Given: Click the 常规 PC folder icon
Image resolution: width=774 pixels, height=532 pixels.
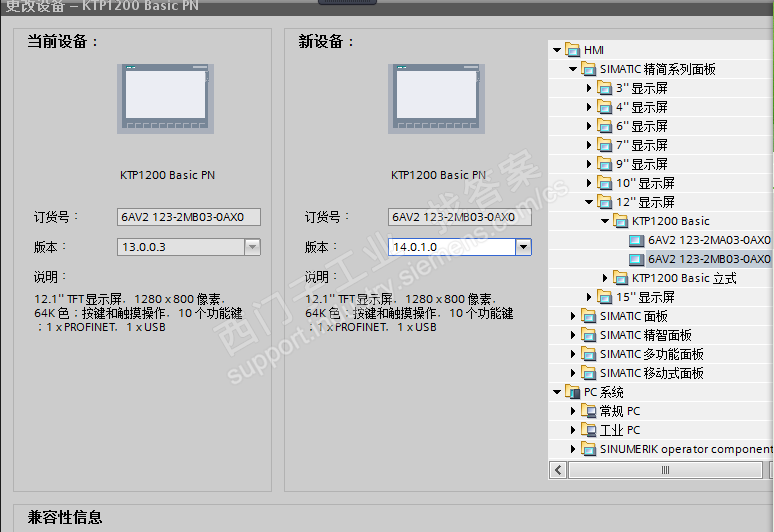Looking at the screenshot, I should coord(588,411).
